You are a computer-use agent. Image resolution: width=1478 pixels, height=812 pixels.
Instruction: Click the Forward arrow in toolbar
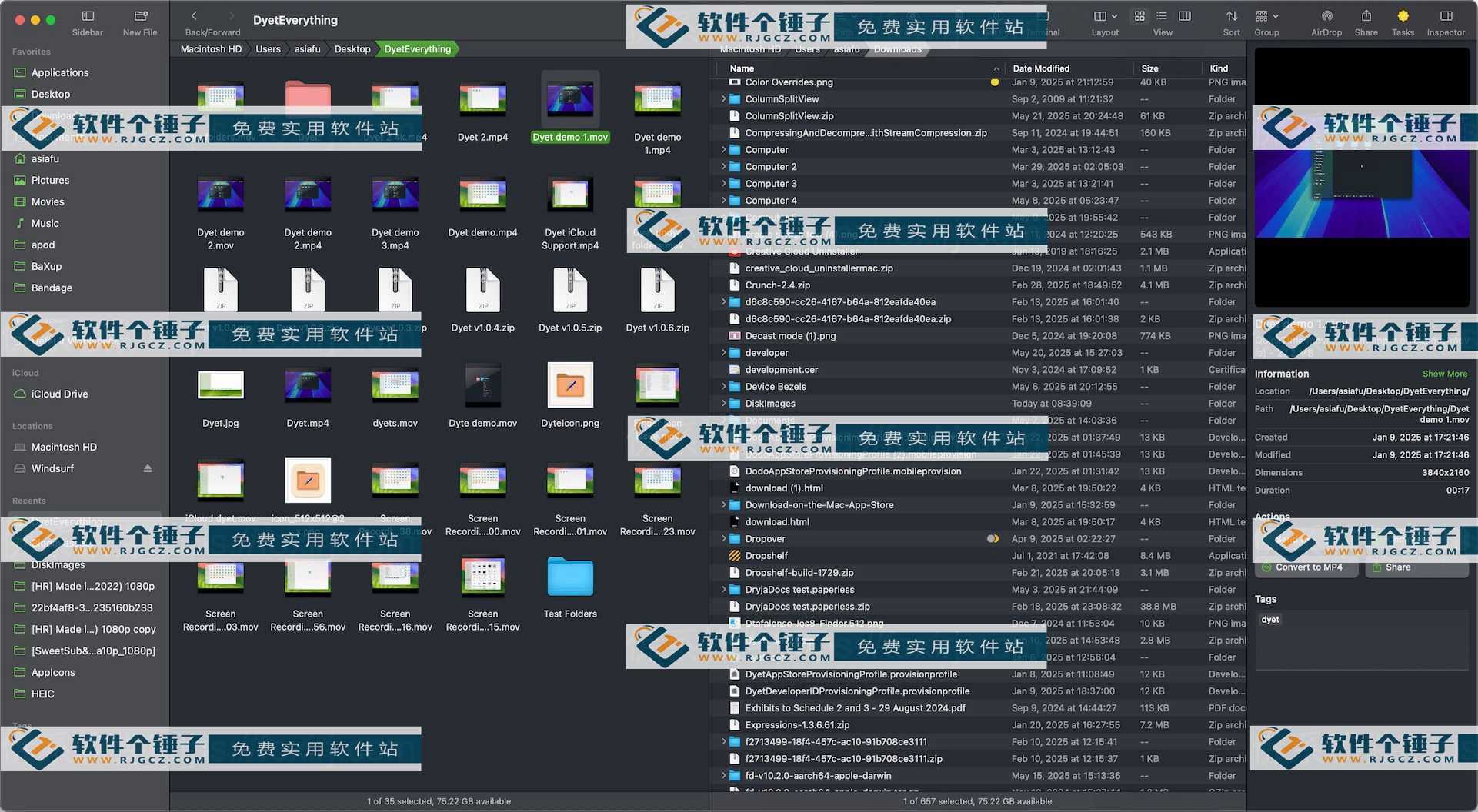tap(232, 16)
